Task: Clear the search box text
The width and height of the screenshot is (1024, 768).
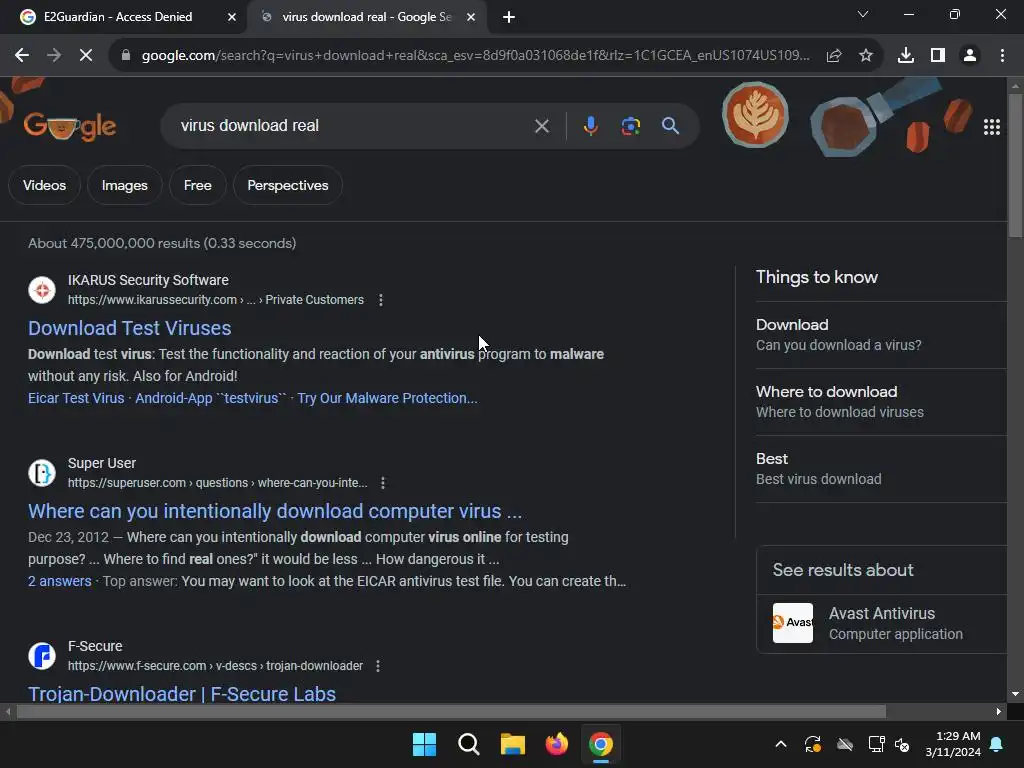Action: point(541,126)
